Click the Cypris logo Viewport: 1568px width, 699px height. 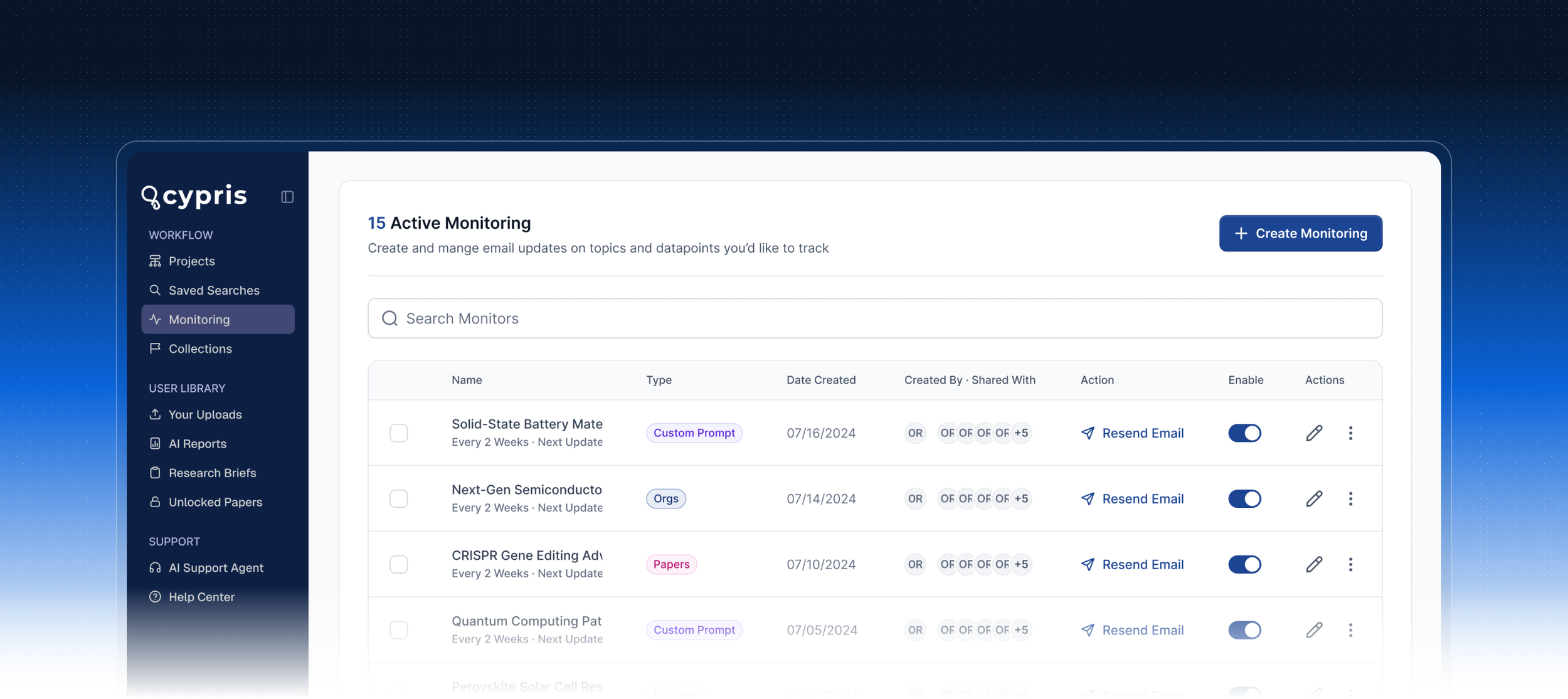194,196
